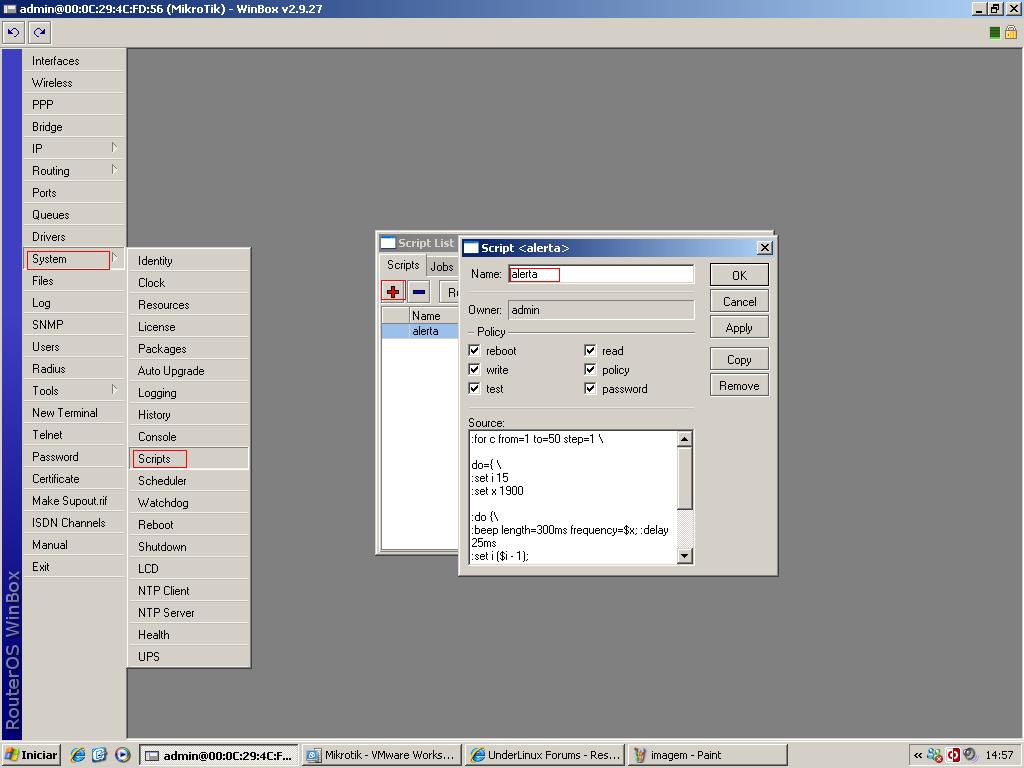Toggle the test policy checkbox

coord(474,388)
